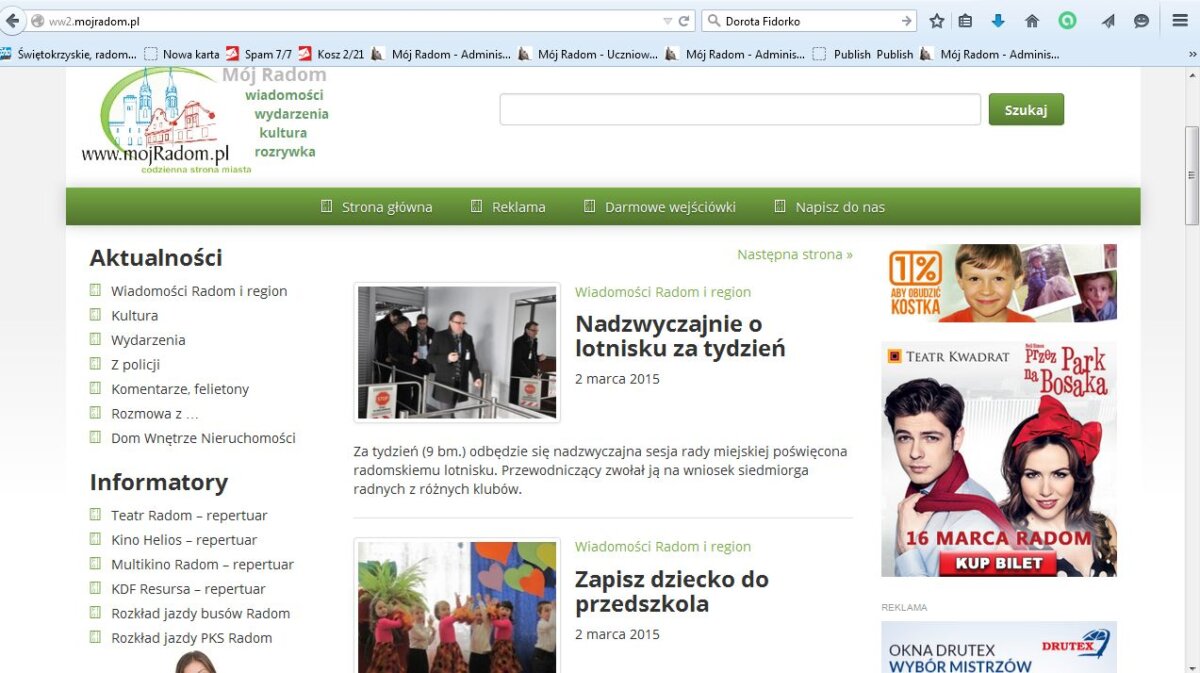
Task: Click the browser search box containing Dorota Fidorko
Action: (x=810, y=21)
